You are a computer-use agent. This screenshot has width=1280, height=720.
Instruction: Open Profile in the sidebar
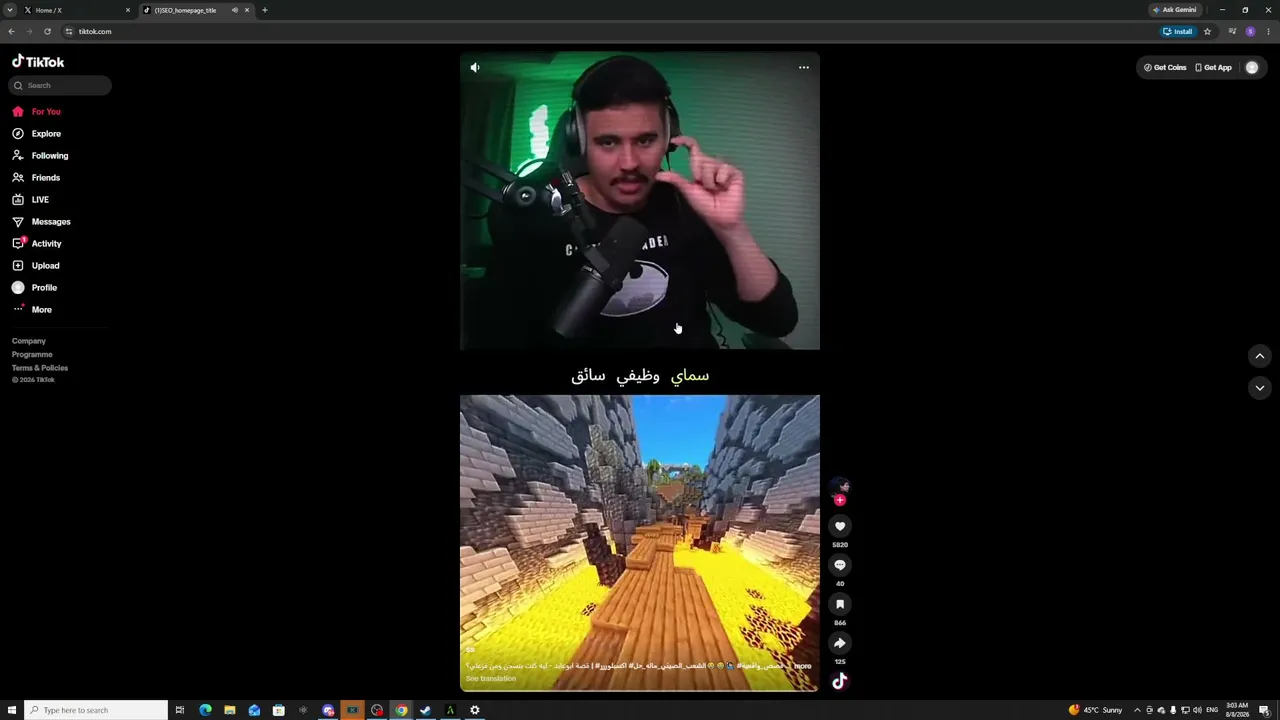click(34, 288)
